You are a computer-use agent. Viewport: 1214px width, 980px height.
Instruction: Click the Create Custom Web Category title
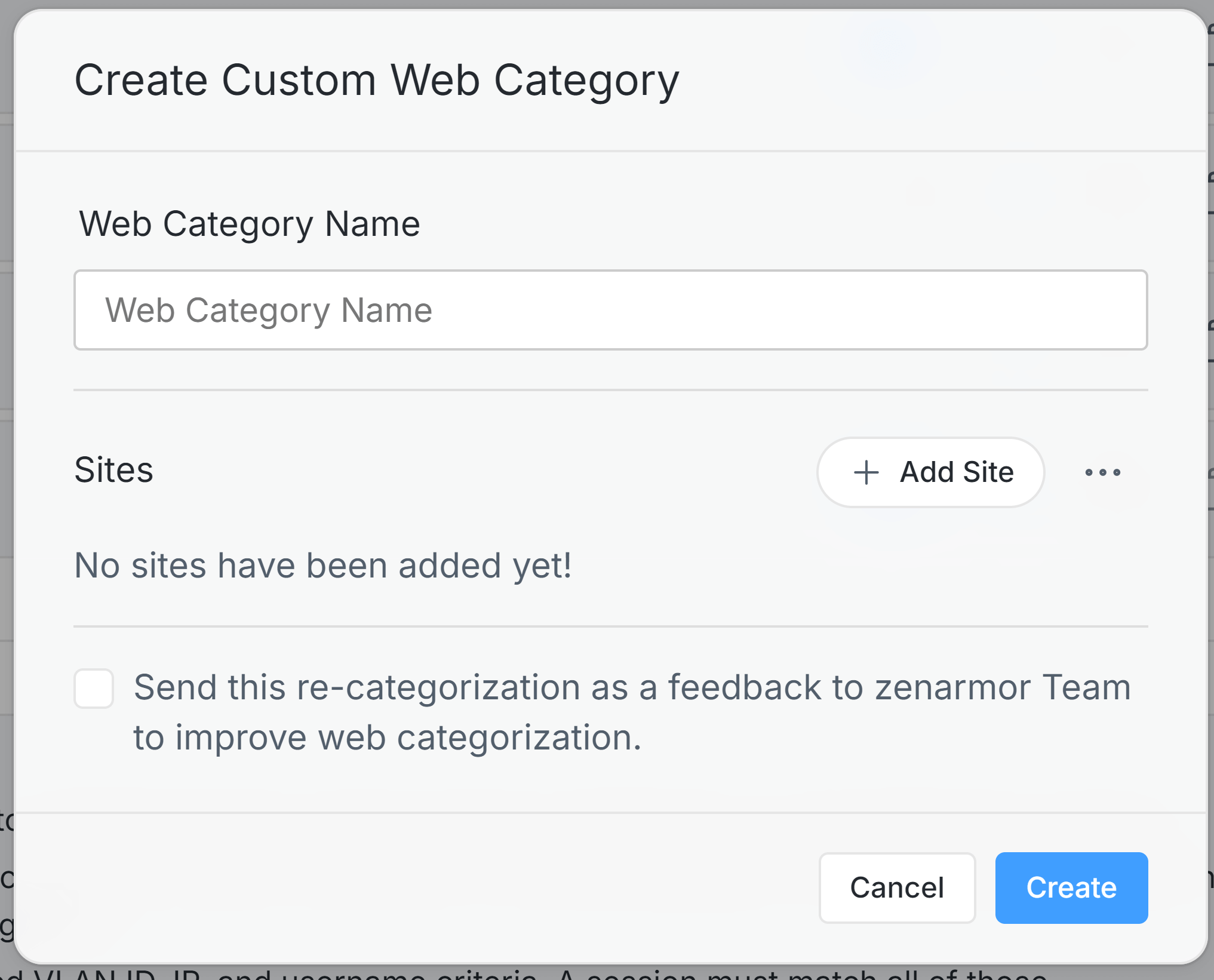[x=376, y=79]
